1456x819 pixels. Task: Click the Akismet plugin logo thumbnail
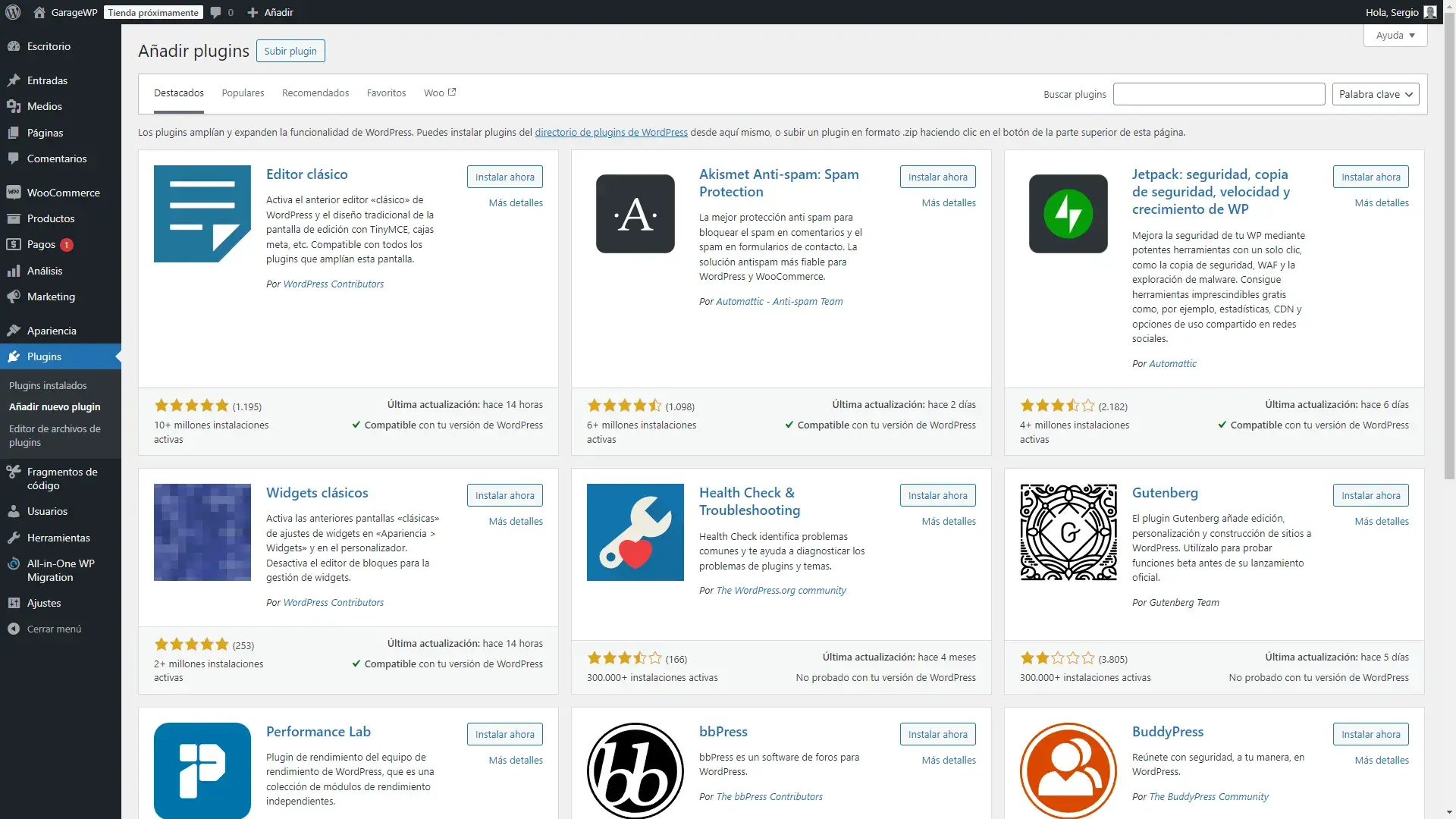coord(635,214)
